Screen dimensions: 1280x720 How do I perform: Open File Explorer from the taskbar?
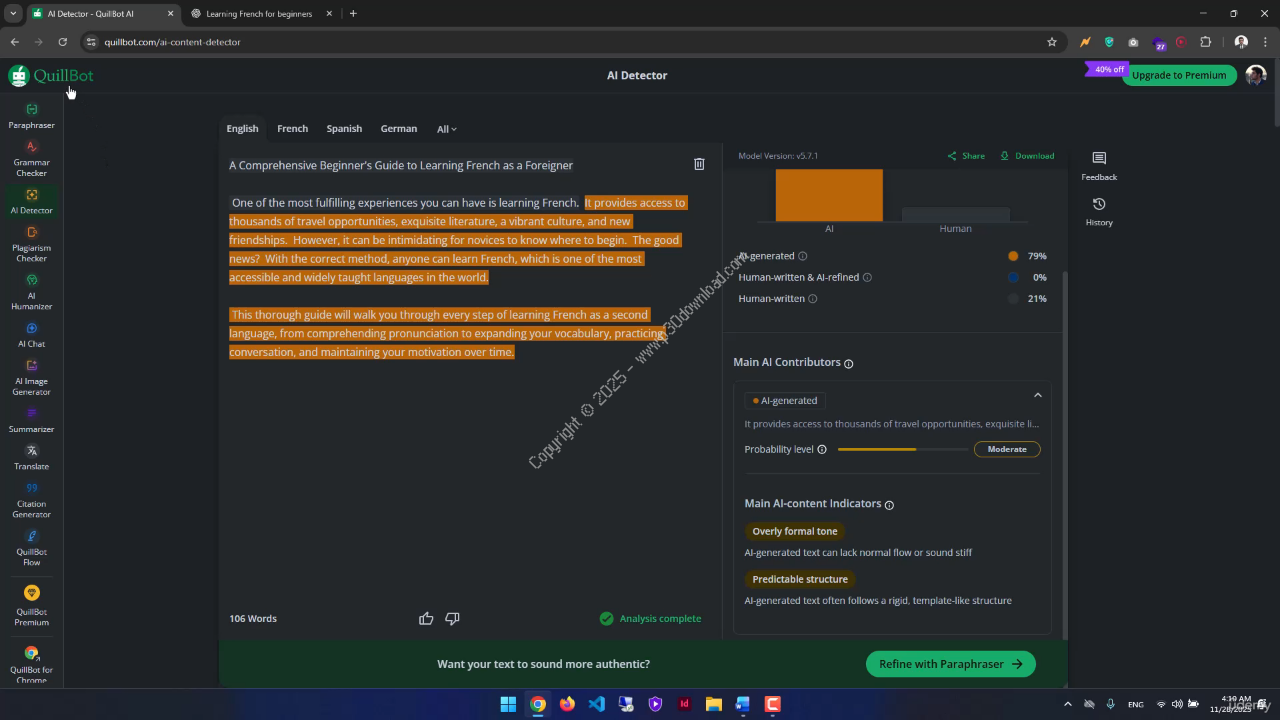713,704
